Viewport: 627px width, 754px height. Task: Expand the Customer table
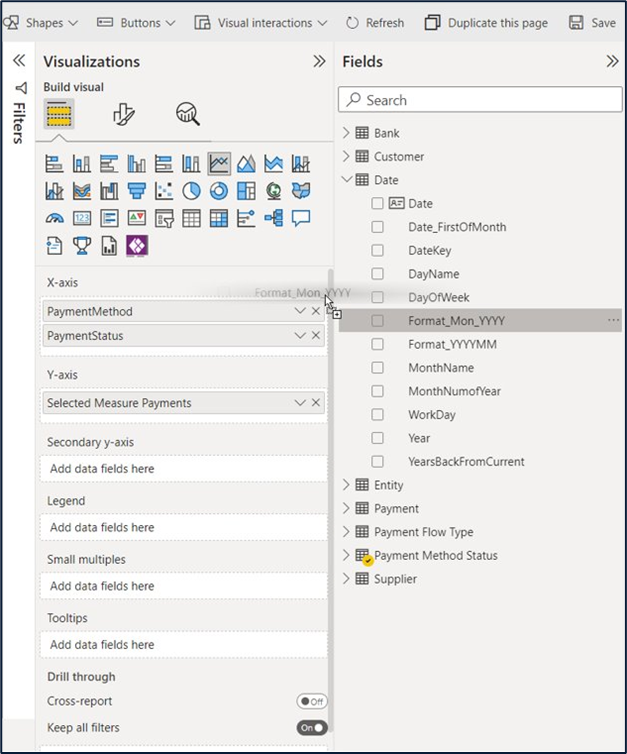(346, 156)
